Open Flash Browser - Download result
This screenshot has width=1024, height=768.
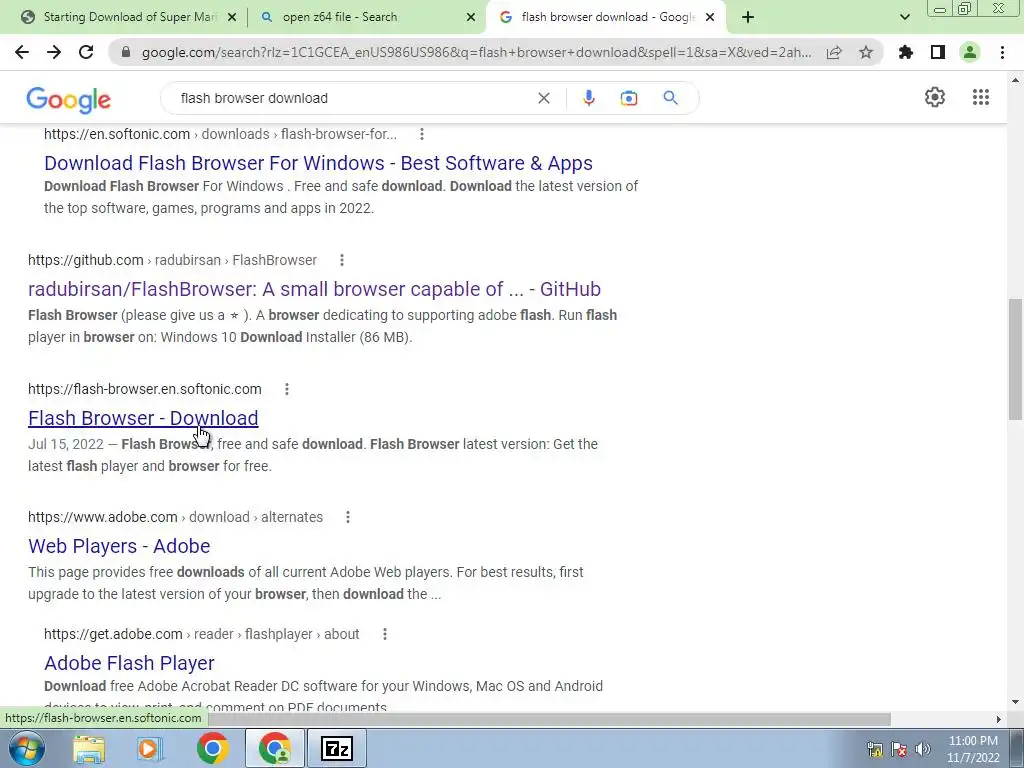point(143,418)
